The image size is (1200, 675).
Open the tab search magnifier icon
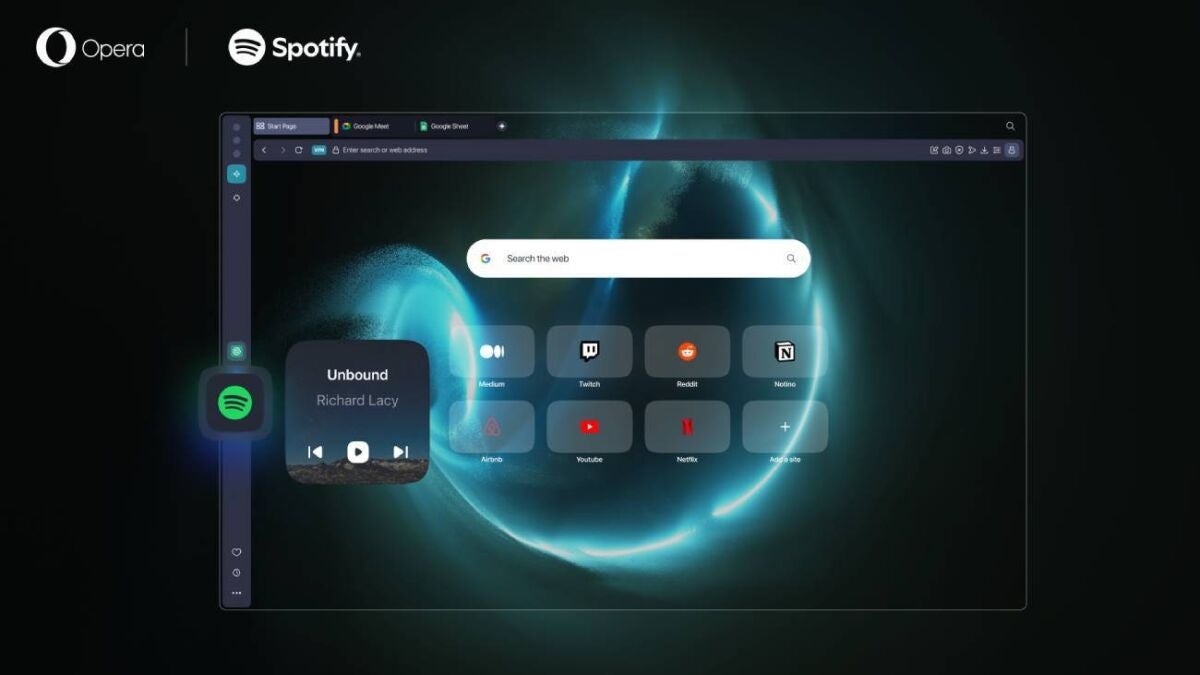pos(1010,126)
